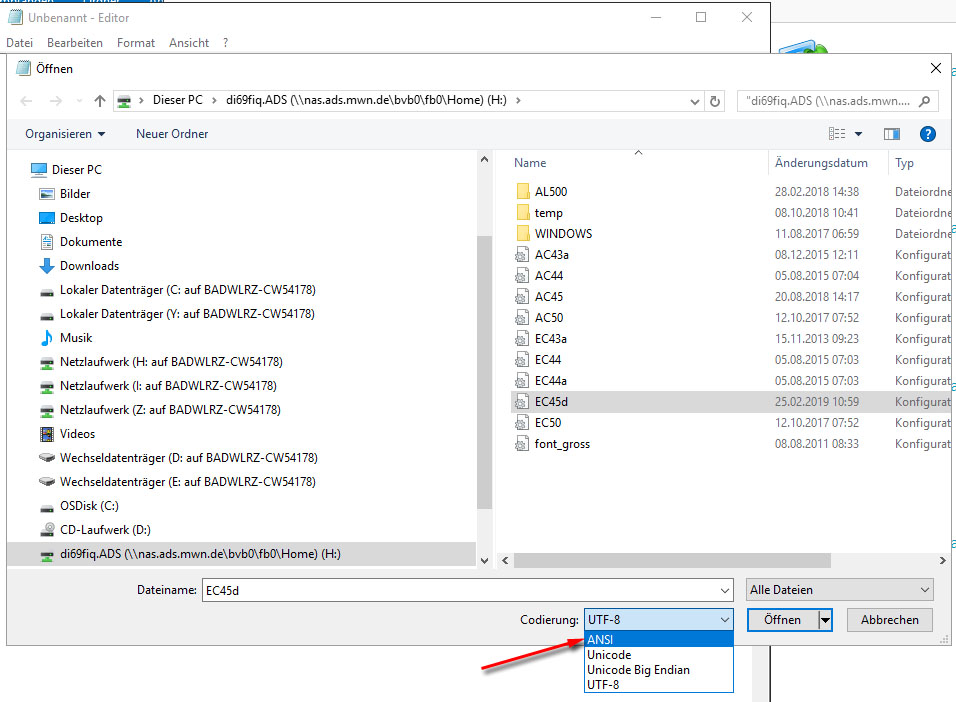Choose Unicode Big Endian encoding option
This screenshot has width=956, height=702.
[638, 670]
